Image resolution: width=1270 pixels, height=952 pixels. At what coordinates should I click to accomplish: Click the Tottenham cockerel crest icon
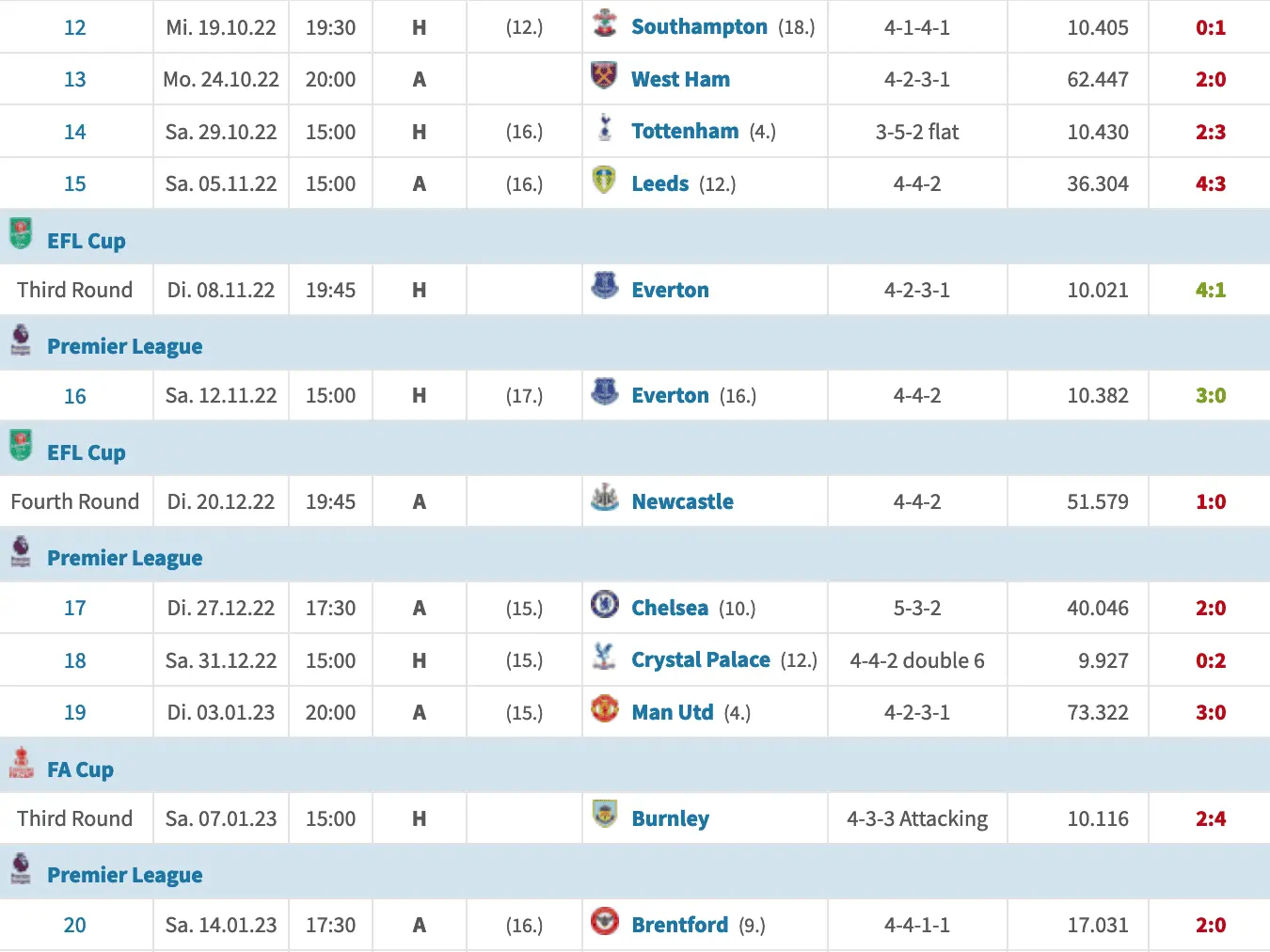click(605, 128)
